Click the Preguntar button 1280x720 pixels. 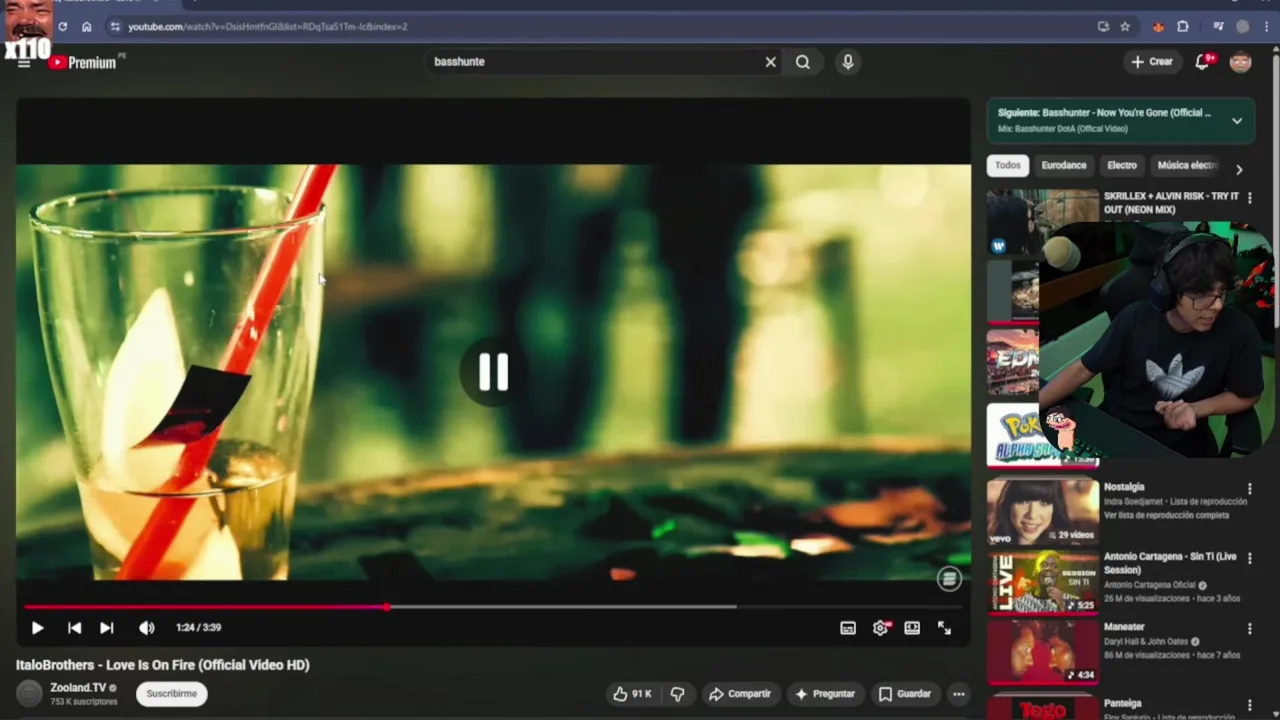pyautogui.click(x=825, y=694)
